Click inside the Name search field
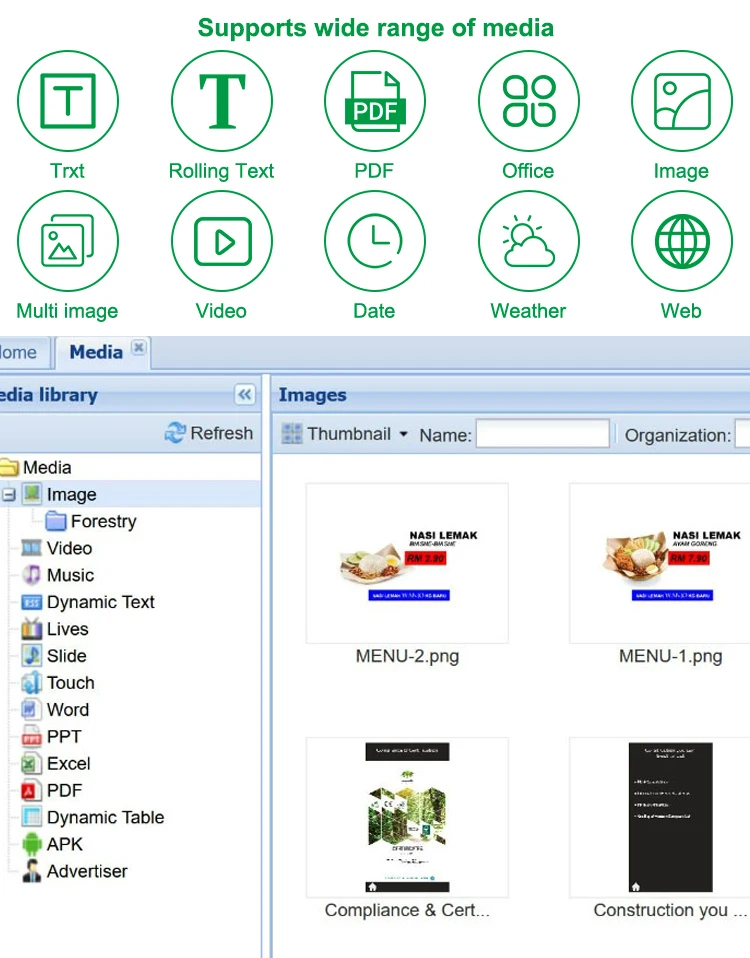The width and height of the screenshot is (750, 958). (542, 434)
